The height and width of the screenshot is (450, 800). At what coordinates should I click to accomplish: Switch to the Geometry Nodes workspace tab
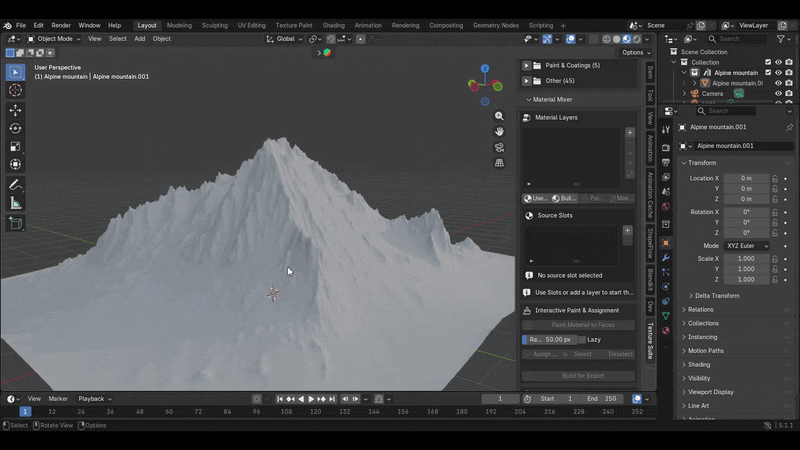(495, 26)
